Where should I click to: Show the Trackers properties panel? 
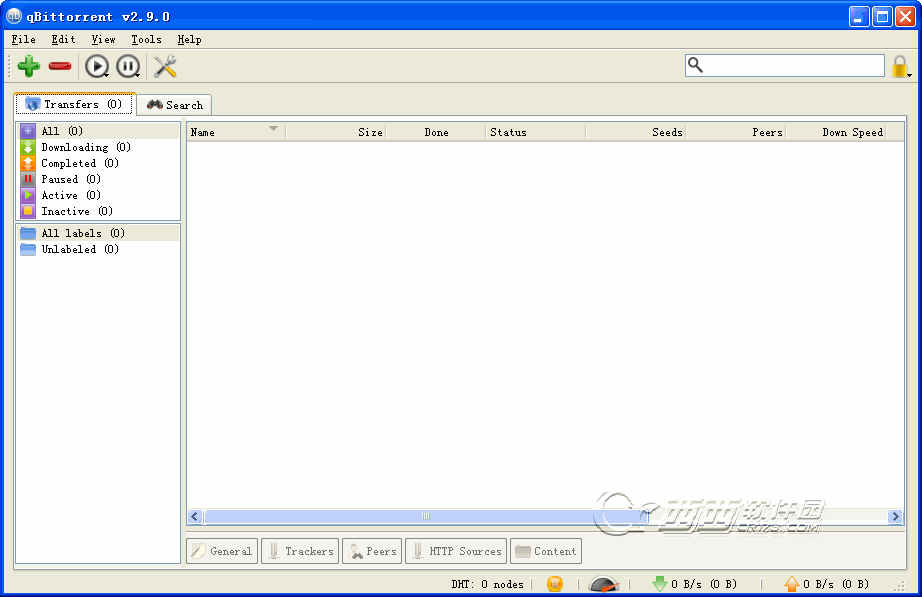300,551
